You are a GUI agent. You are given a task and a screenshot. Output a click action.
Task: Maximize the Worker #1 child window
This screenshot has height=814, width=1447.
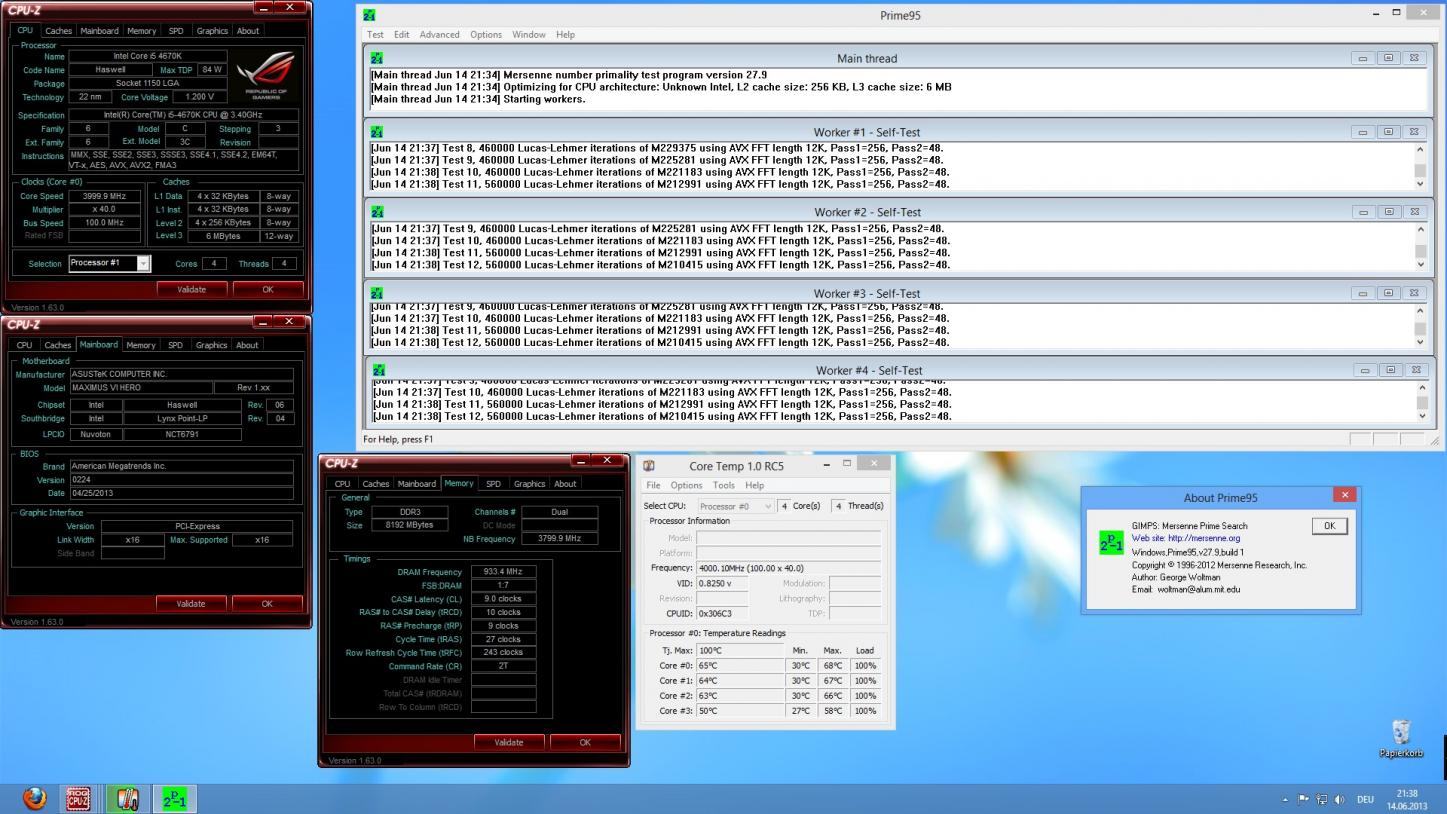pos(1388,132)
